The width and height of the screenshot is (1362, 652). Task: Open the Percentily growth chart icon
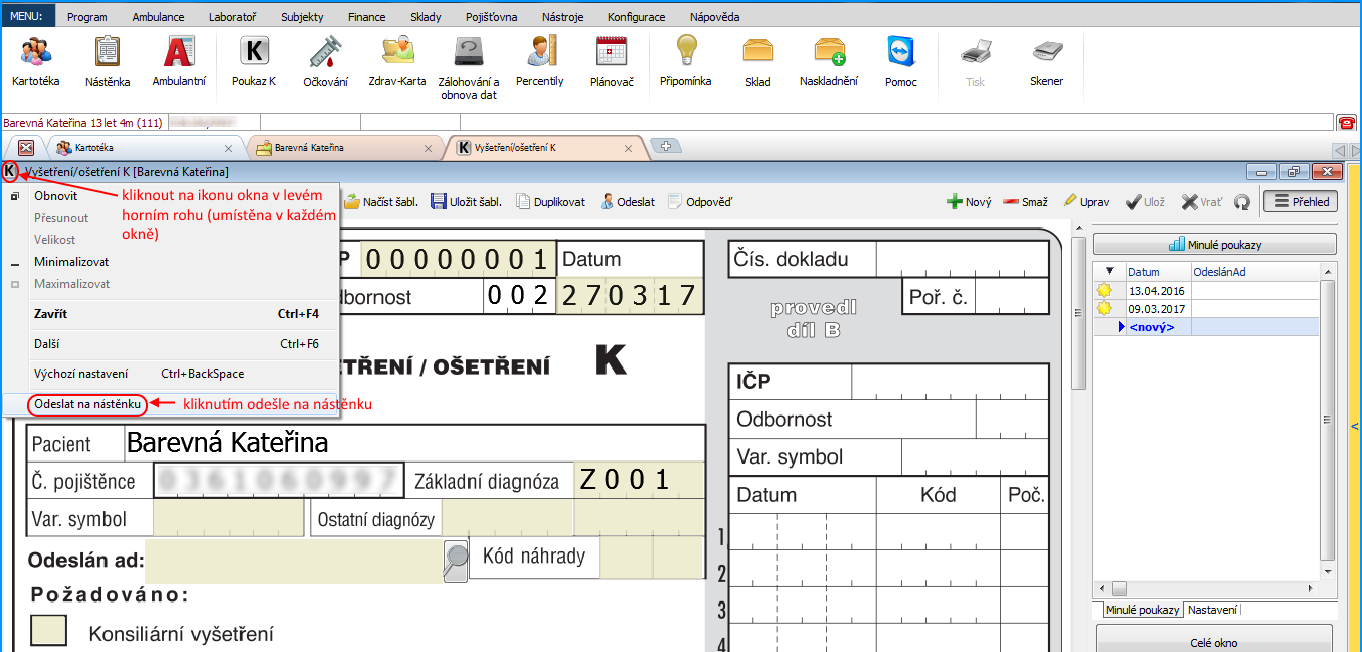(x=539, y=60)
